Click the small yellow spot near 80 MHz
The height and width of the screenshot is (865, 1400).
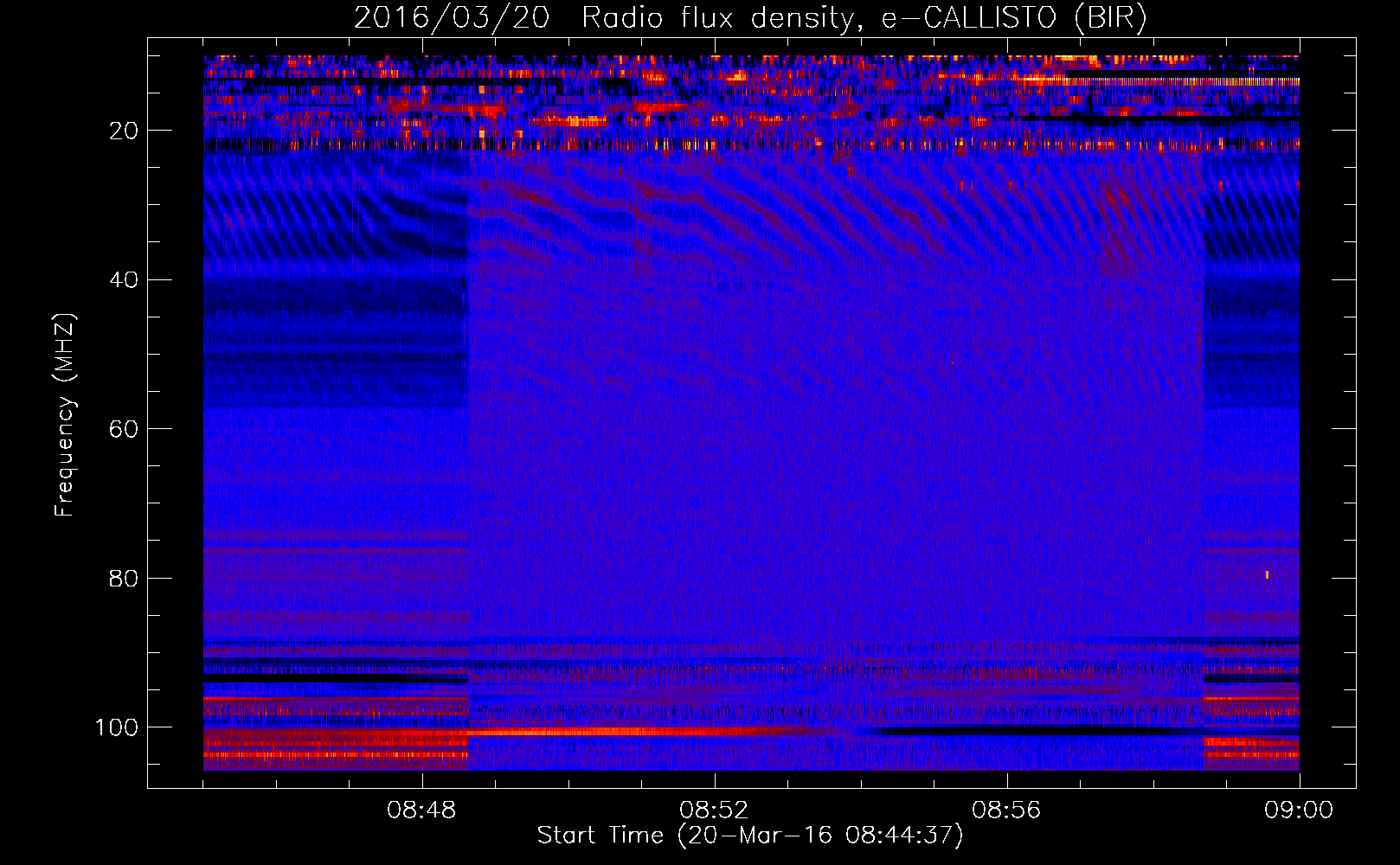coord(1267,574)
